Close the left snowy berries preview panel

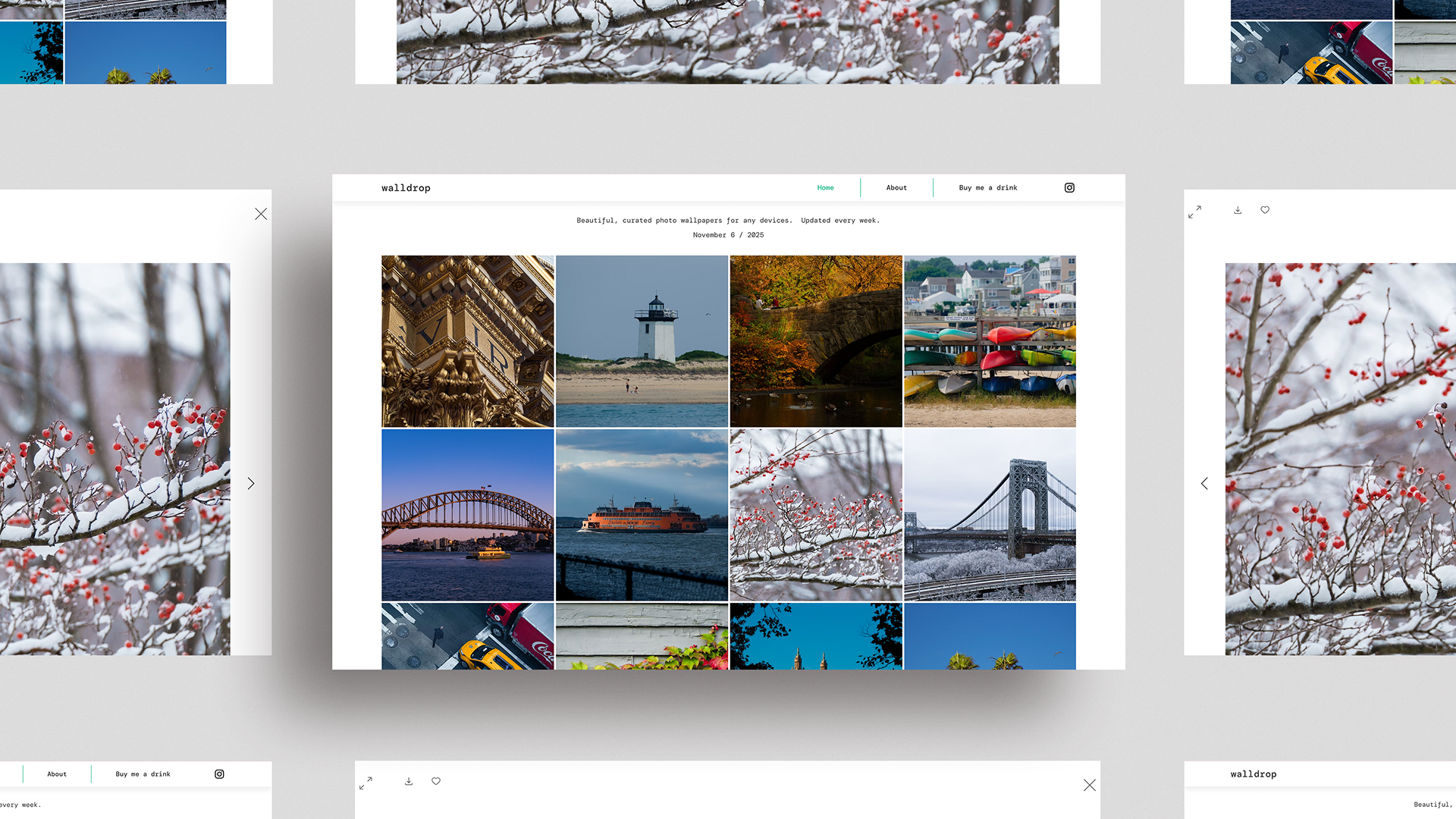[261, 215]
